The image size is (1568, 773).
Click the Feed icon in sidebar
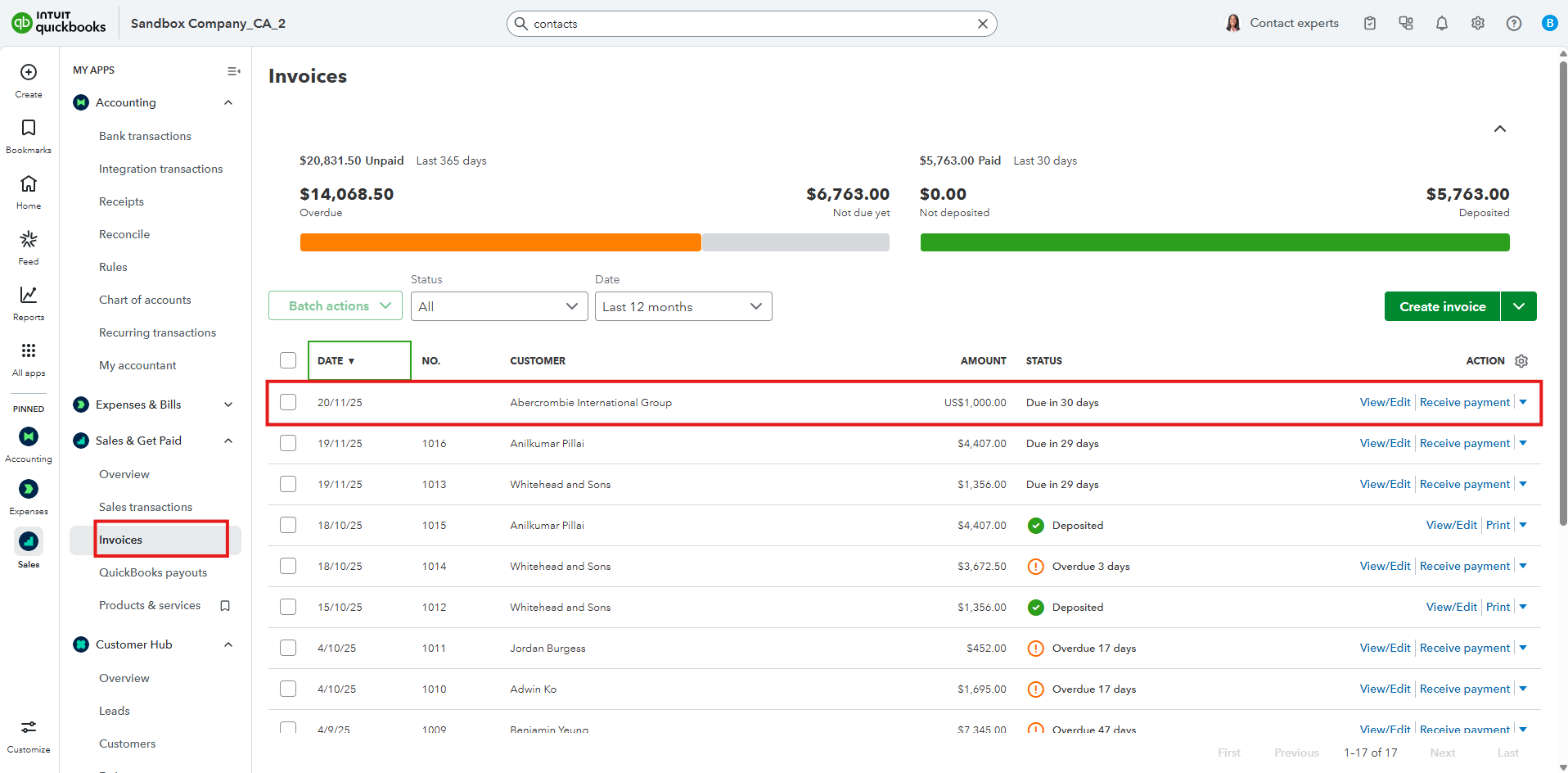pos(29,240)
